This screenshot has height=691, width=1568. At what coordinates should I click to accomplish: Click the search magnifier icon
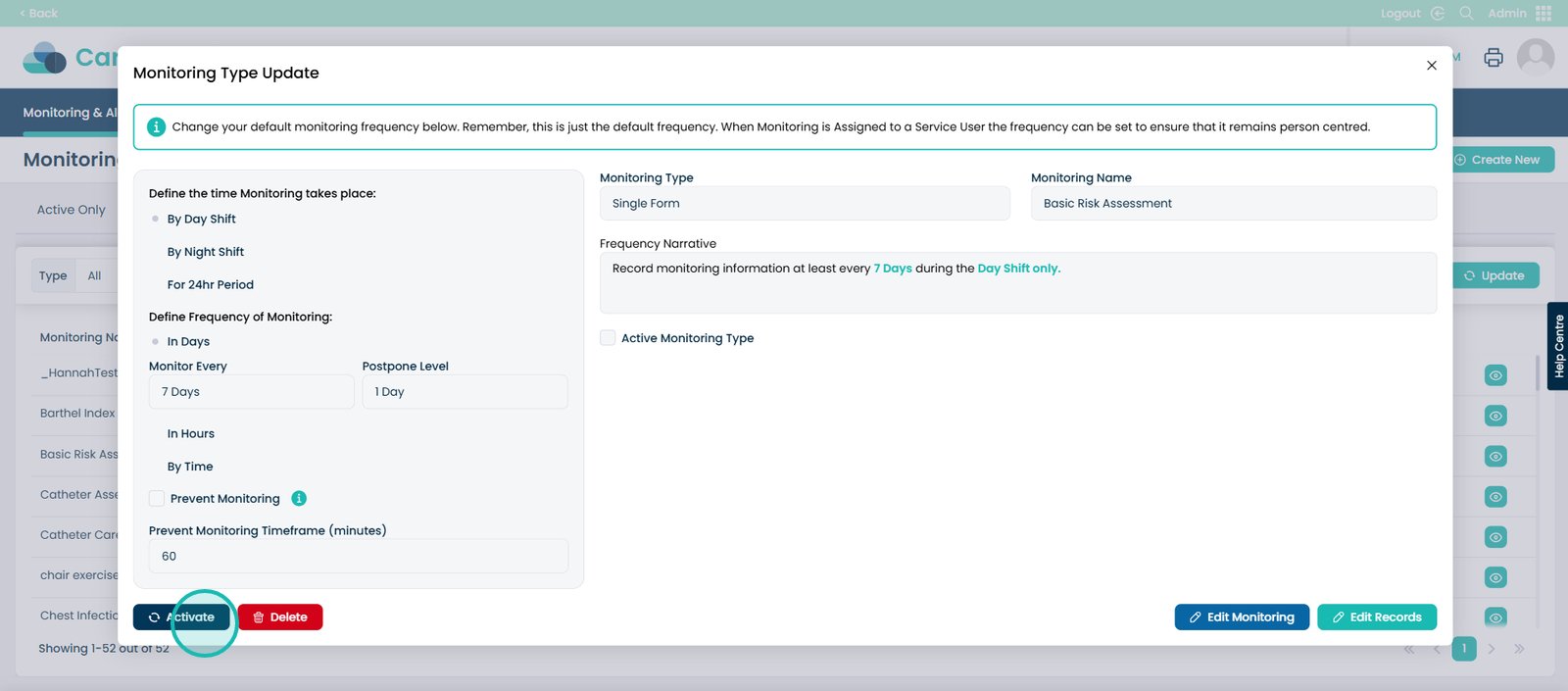(x=1466, y=14)
